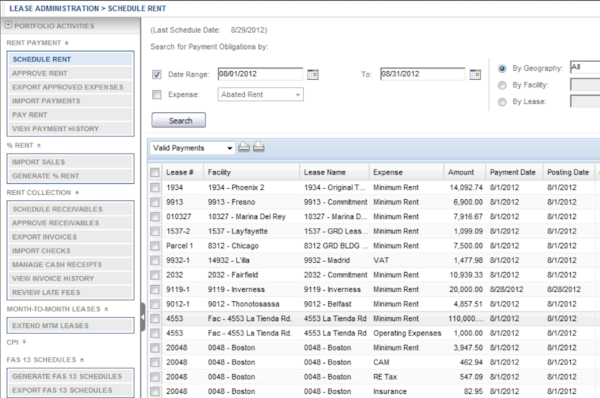Collapse the Month-to-Month Leases section
Image resolution: width=600 pixels, height=398 pixels.
(106, 309)
